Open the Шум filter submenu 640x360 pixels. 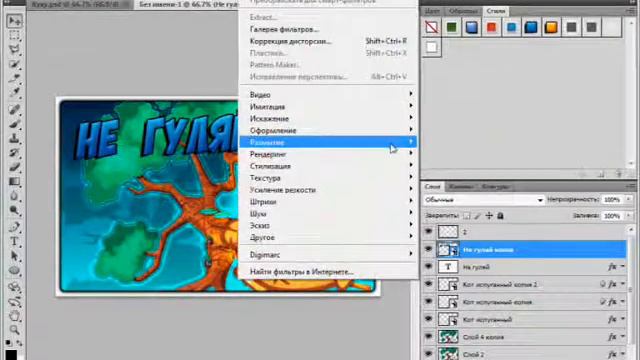328,213
